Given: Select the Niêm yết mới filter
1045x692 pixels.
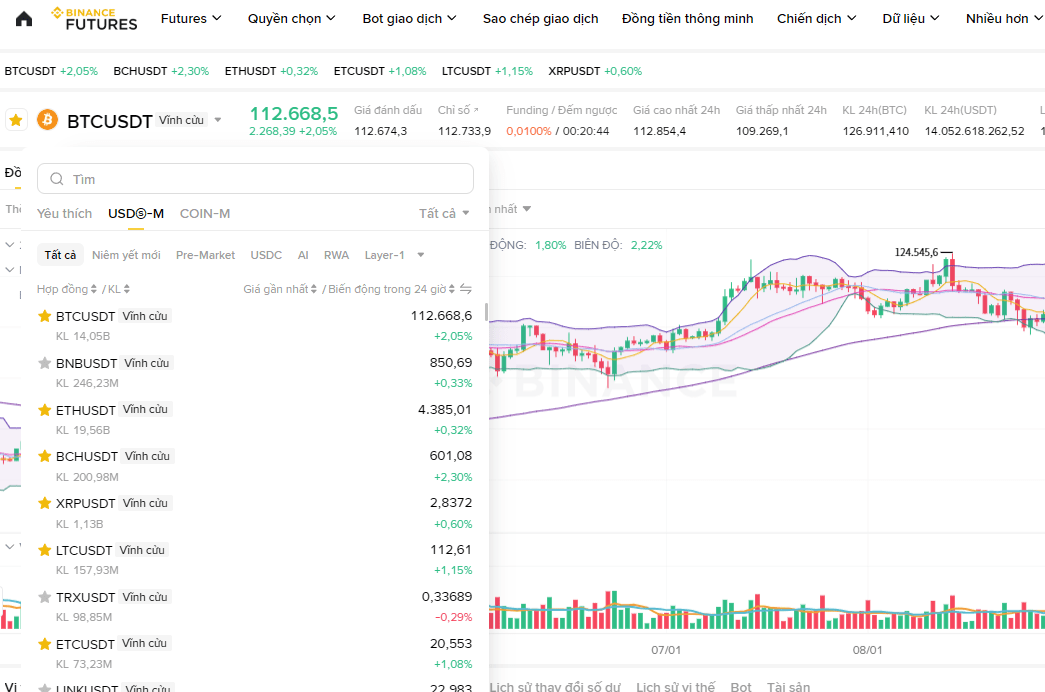Looking at the screenshot, I should (x=126, y=255).
